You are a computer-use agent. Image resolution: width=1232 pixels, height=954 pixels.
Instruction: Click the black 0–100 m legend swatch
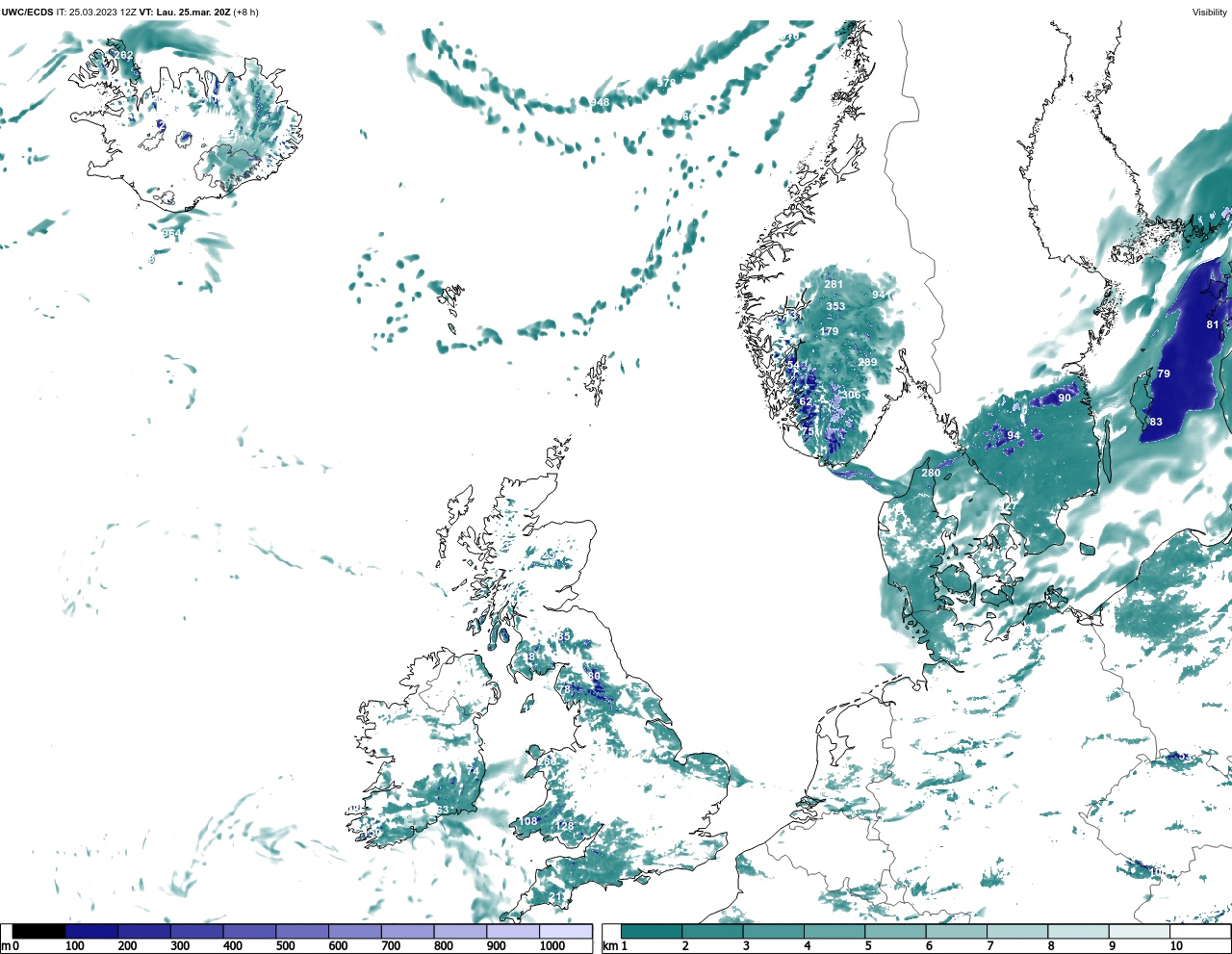39,932
